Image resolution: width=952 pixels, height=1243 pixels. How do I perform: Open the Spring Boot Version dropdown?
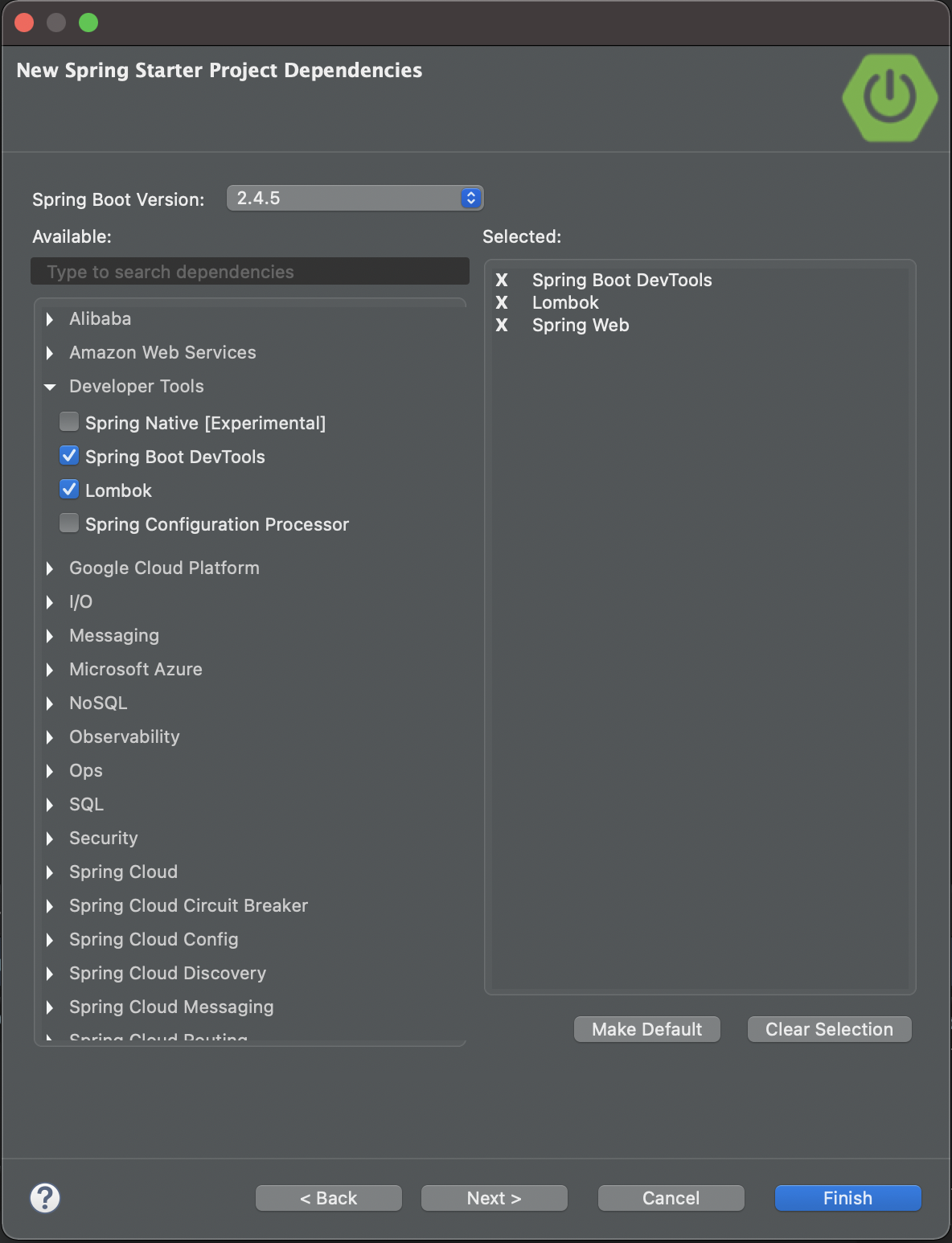pos(355,198)
